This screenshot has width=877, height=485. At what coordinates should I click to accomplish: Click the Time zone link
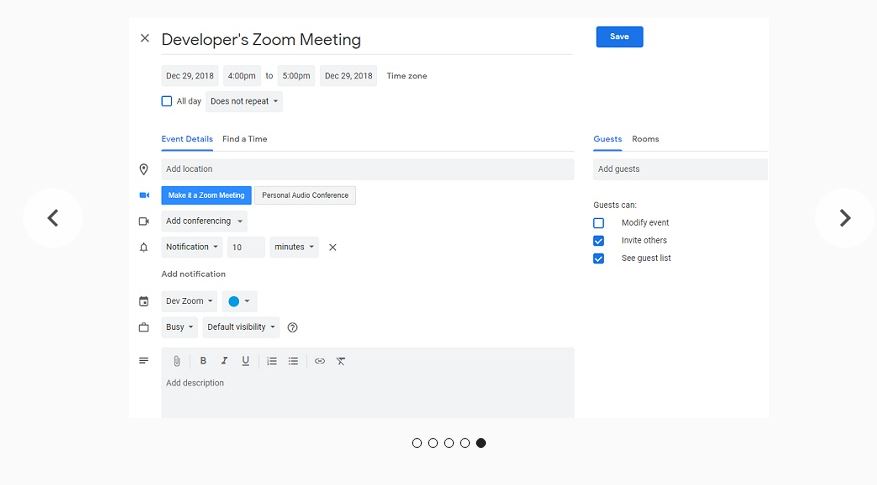[x=407, y=76]
